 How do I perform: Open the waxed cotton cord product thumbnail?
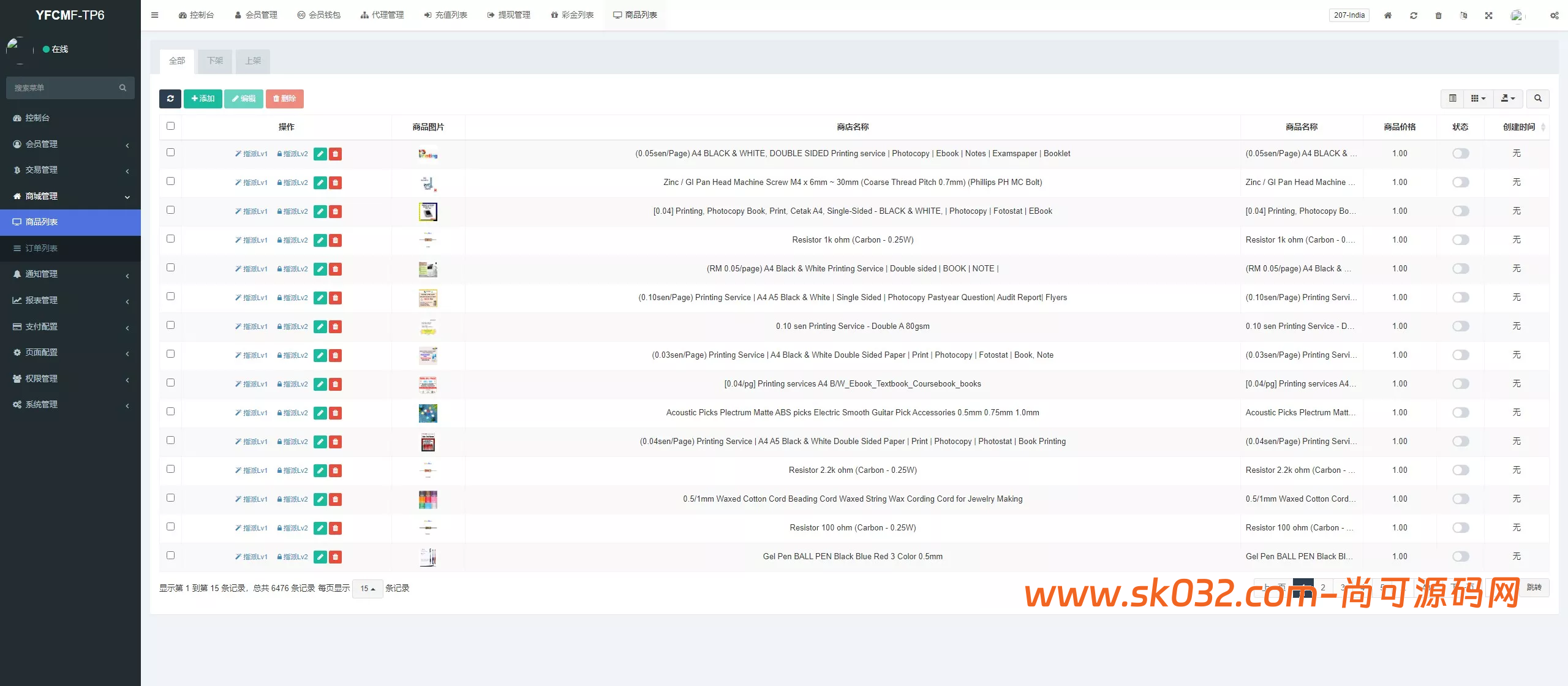point(428,499)
